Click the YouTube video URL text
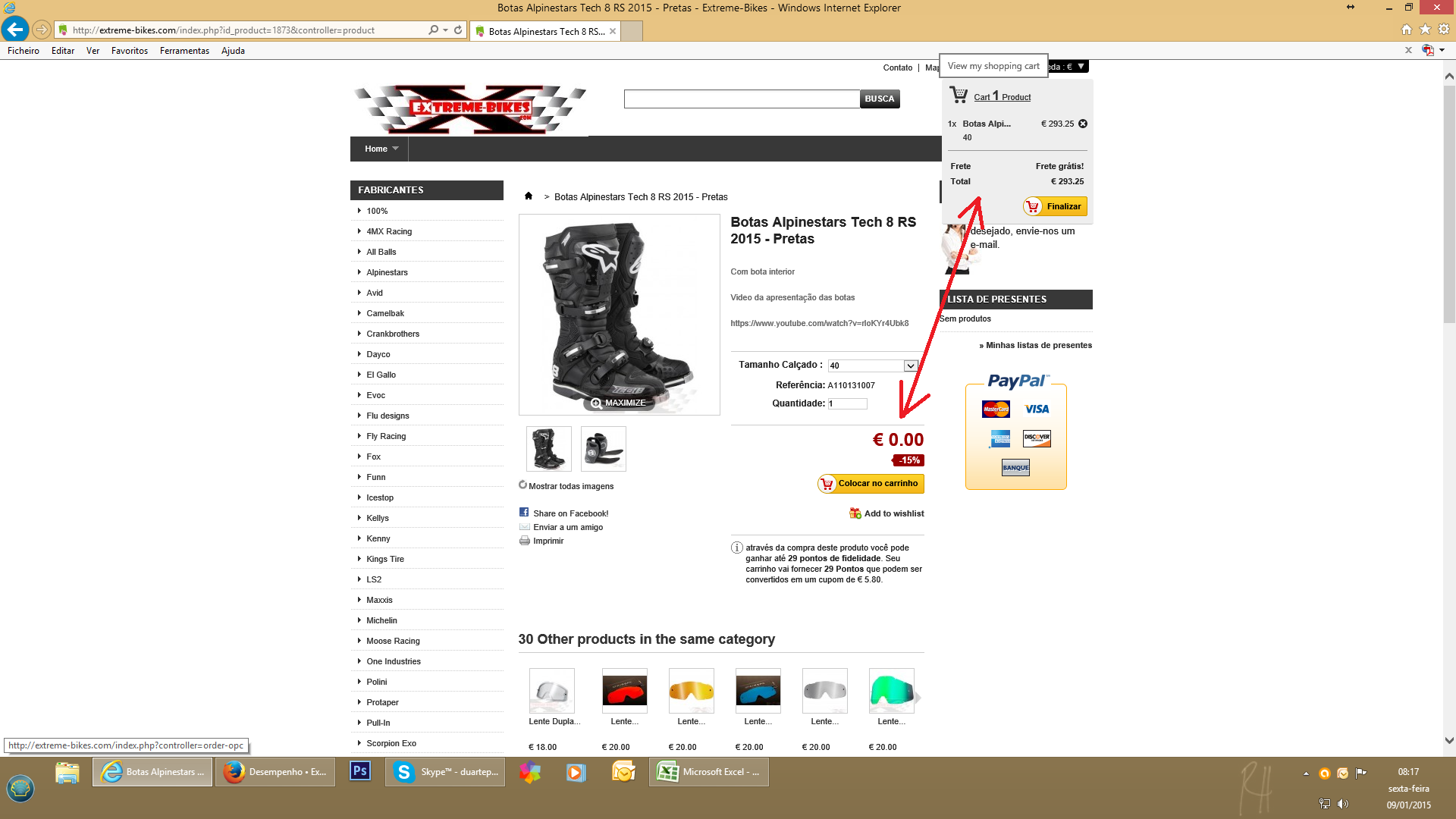Viewport: 1456px width, 819px height. [x=820, y=323]
